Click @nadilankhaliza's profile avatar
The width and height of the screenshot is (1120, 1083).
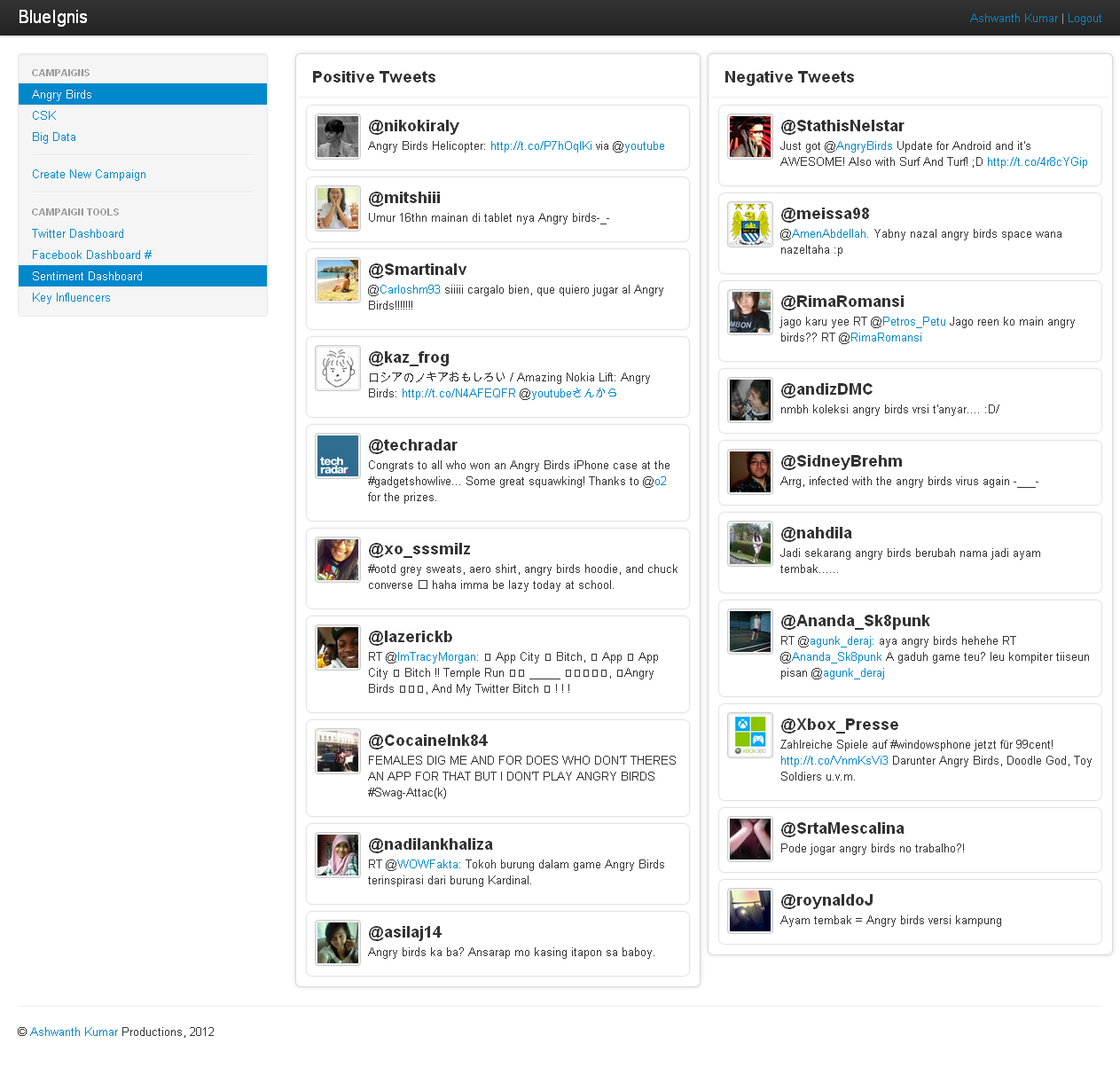[338, 855]
